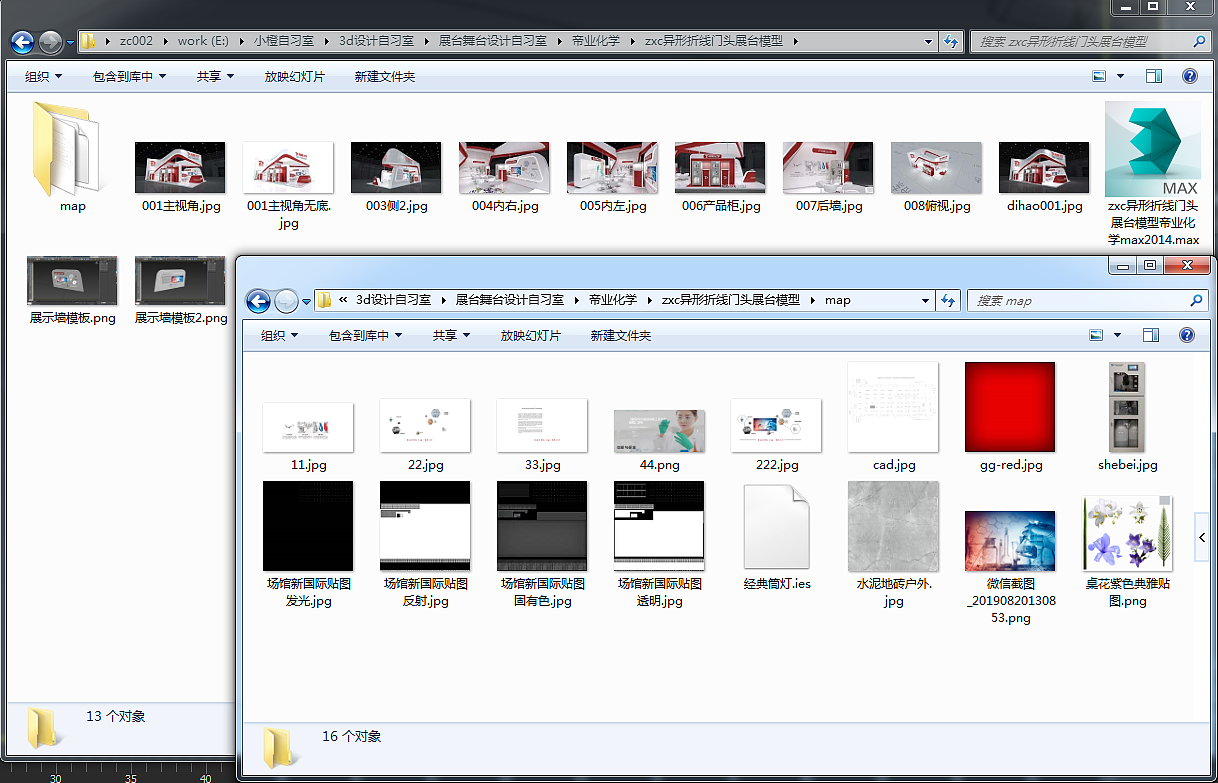Screen dimensions: 1218x783
Task: Select 001主视角无底.jpg thumbnail
Action: click(x=288, y=167)
